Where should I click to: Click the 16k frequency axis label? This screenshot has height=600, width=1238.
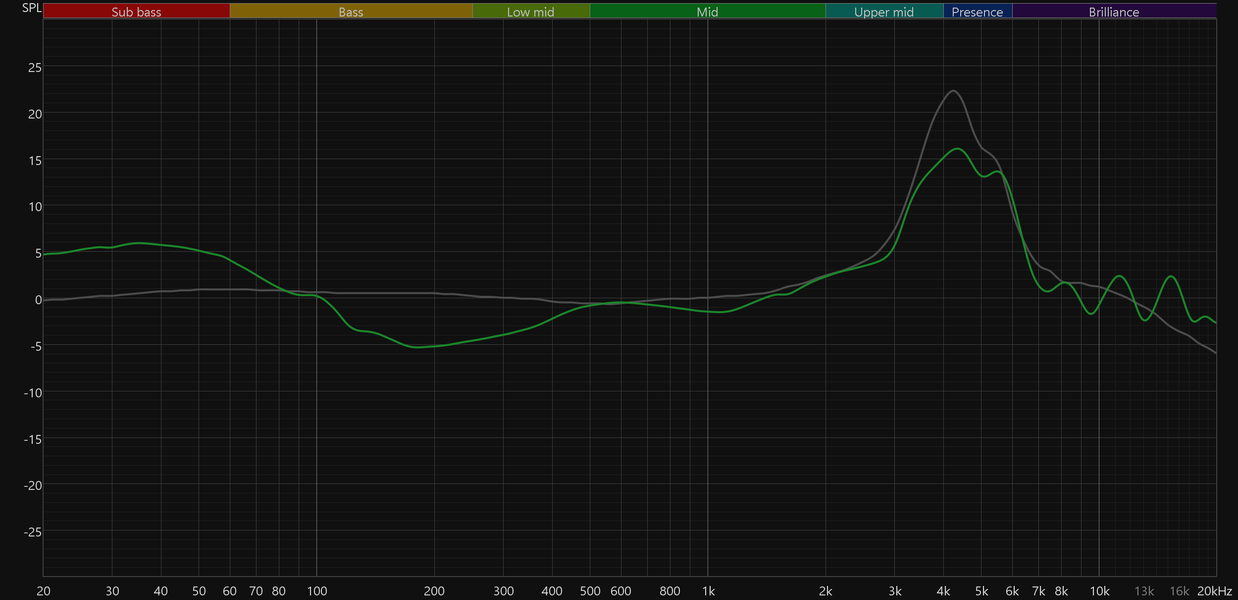1180,591
